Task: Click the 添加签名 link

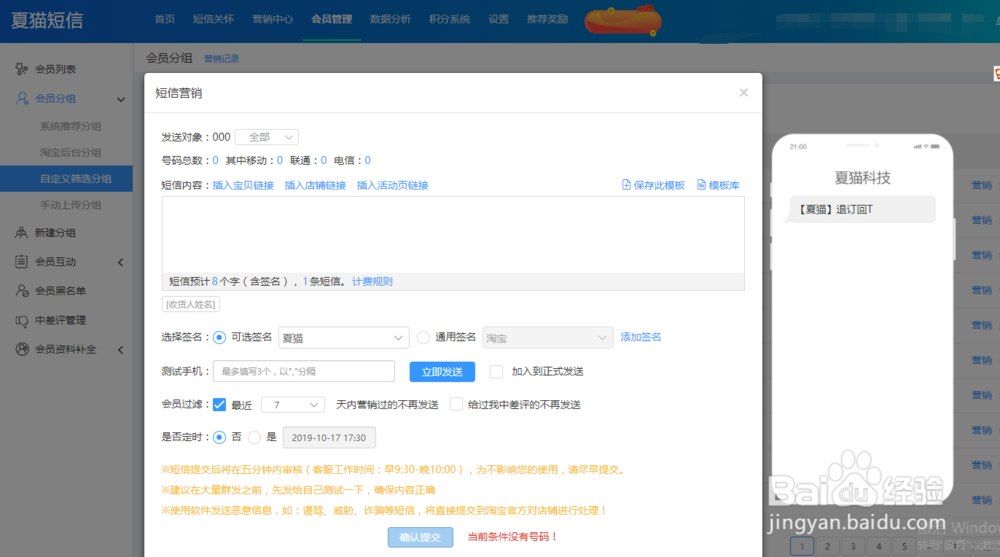Action: click(641, 337)
